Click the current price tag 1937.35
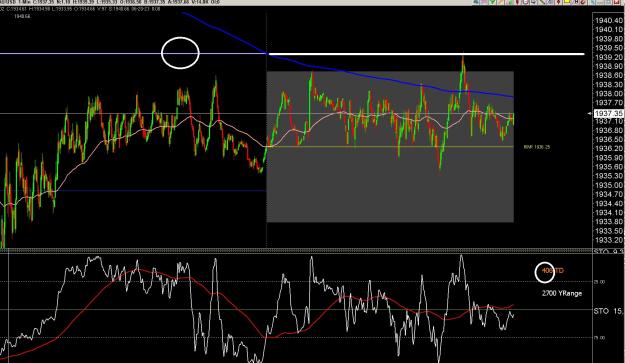The image size is (625, 363). point(608,114)
